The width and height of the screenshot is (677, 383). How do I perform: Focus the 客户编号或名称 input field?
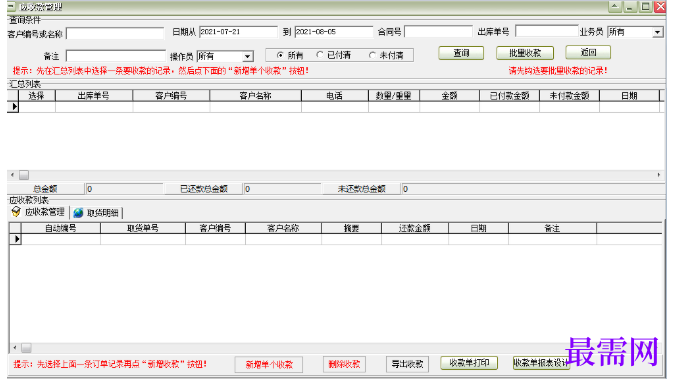coord(115,33)
